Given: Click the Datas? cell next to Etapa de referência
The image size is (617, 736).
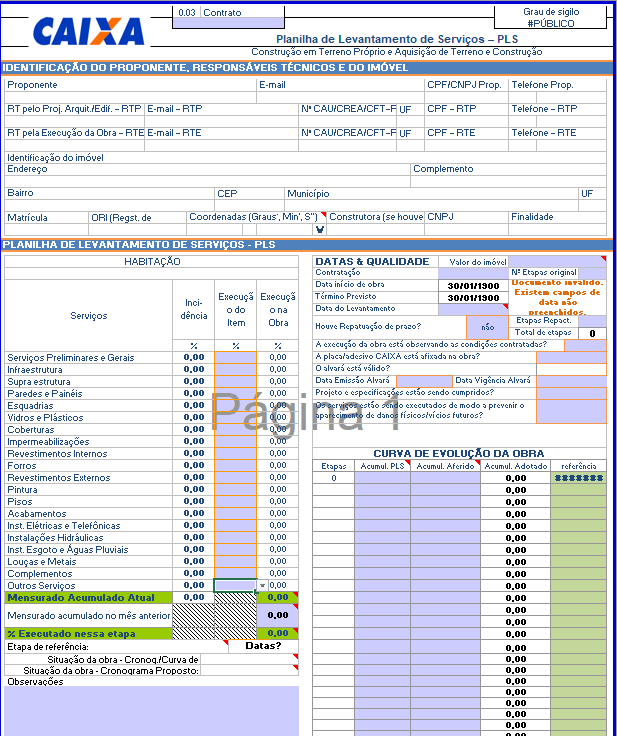Looking at the screenshot, I should [x=263, y=646].
